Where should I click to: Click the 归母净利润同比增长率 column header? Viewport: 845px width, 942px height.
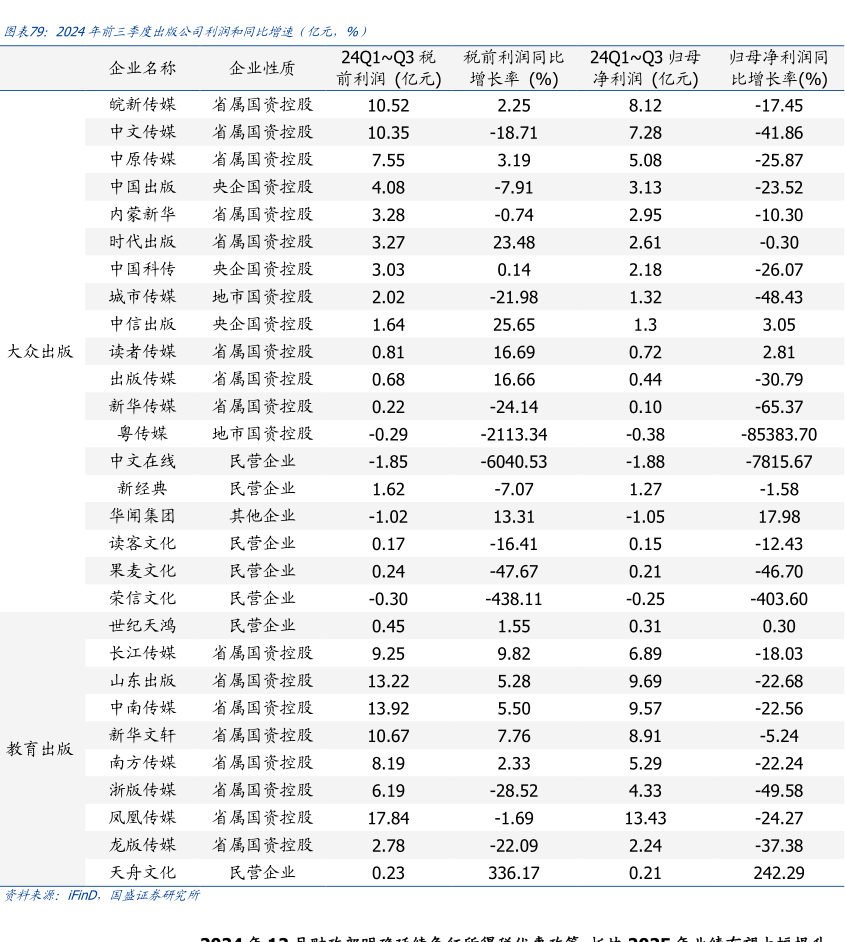coord(779,68)
